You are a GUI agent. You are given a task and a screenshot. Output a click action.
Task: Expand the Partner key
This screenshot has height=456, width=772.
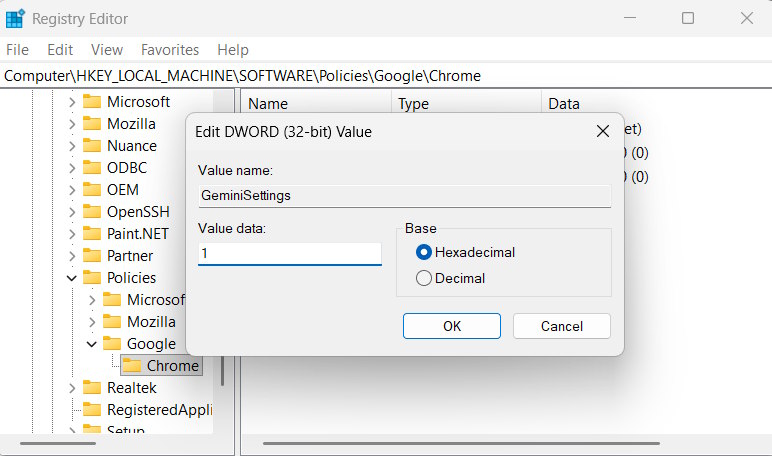tap(72, 256)
